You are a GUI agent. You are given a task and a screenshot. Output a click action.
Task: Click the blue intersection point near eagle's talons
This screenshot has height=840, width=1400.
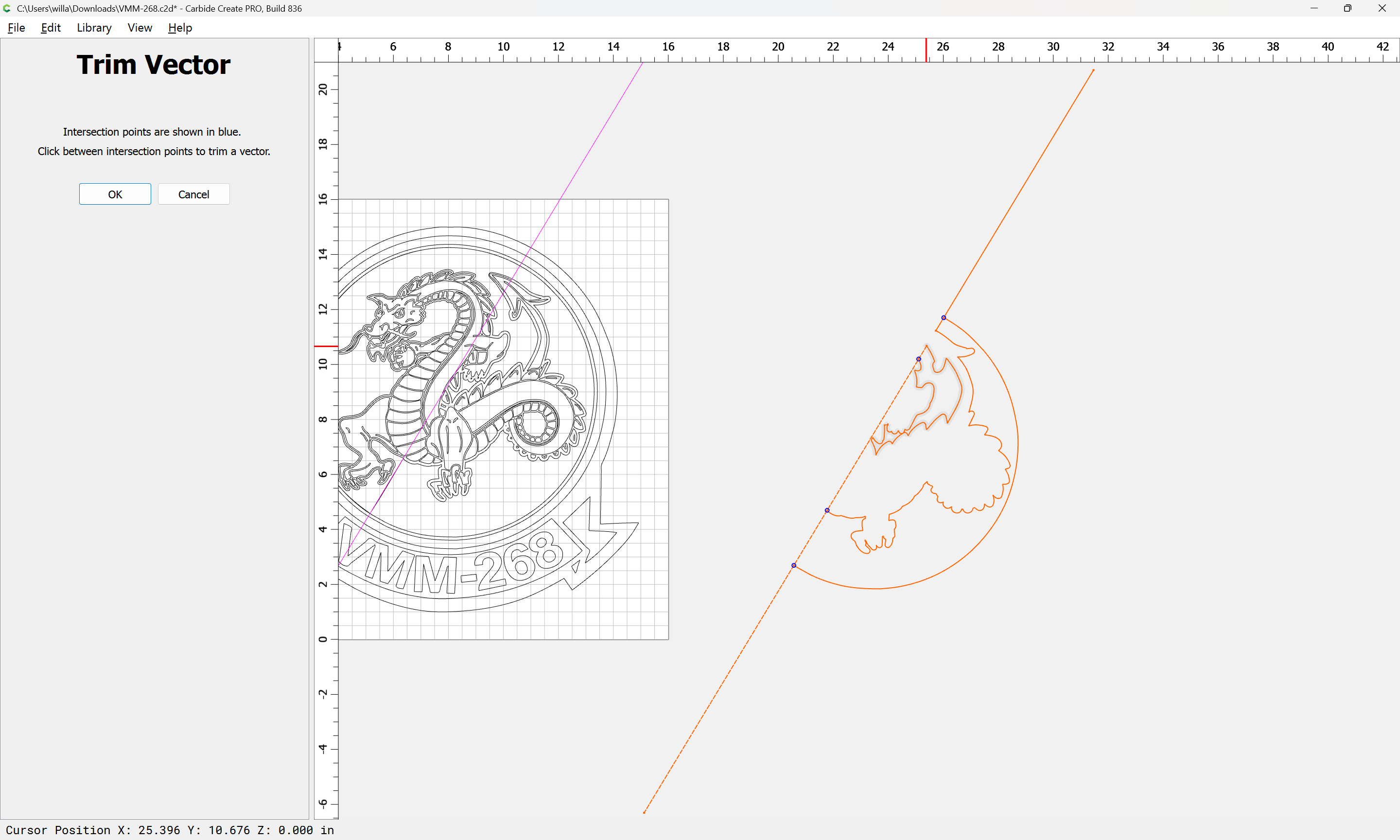[827, 510]
